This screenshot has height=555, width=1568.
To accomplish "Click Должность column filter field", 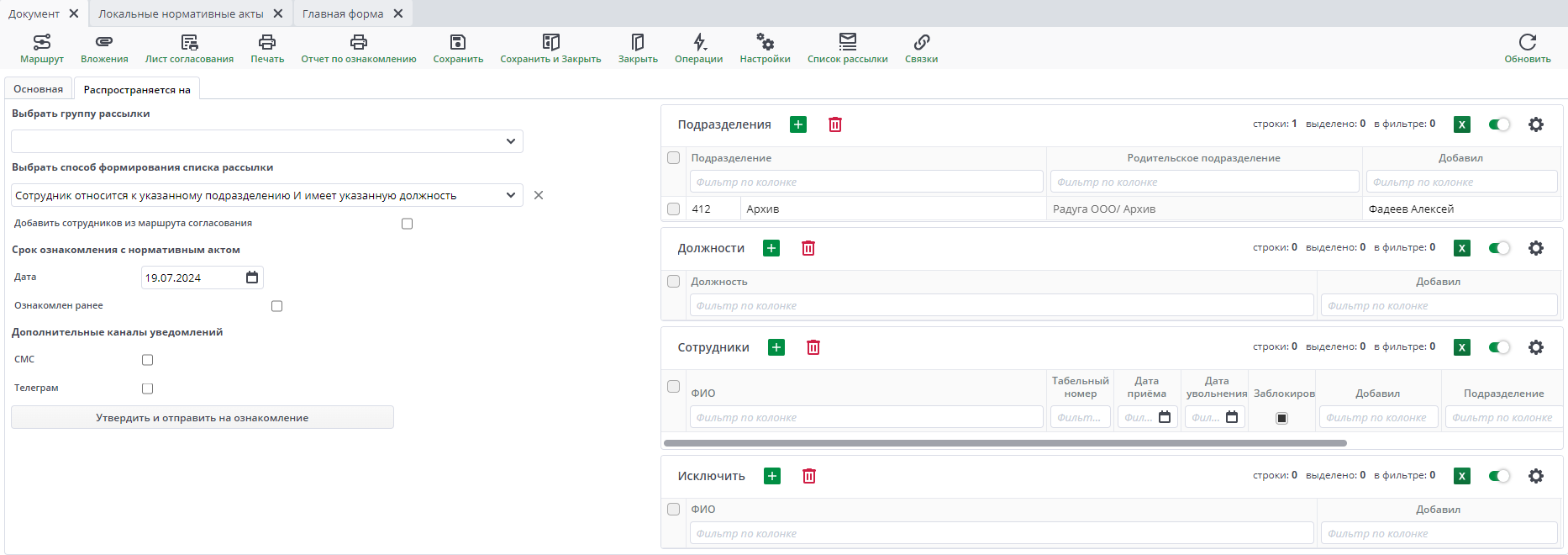I will point(1002,305).
